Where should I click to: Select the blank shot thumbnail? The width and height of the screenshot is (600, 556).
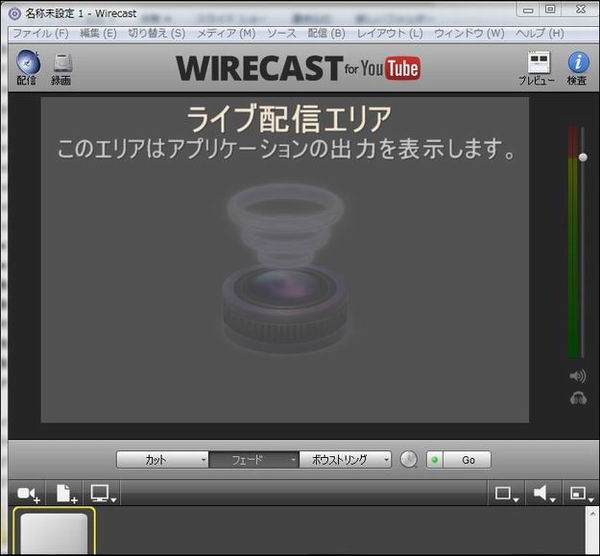pyautogui.click(x=54, y=531)
